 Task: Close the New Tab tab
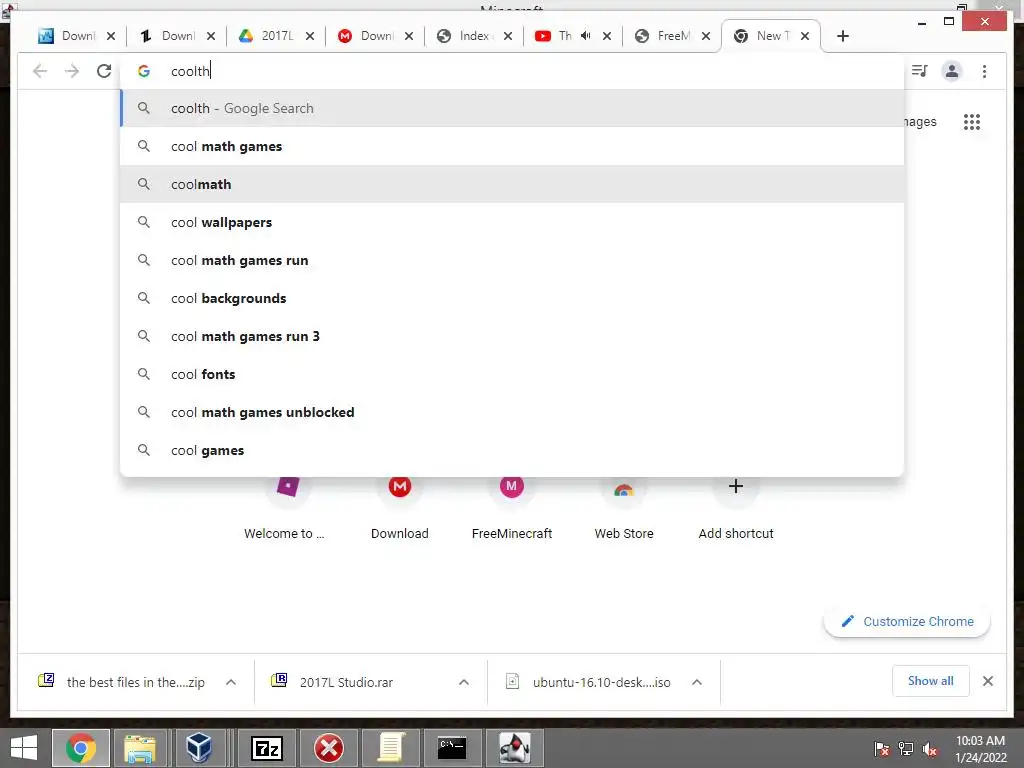click(x=805, y=36)
